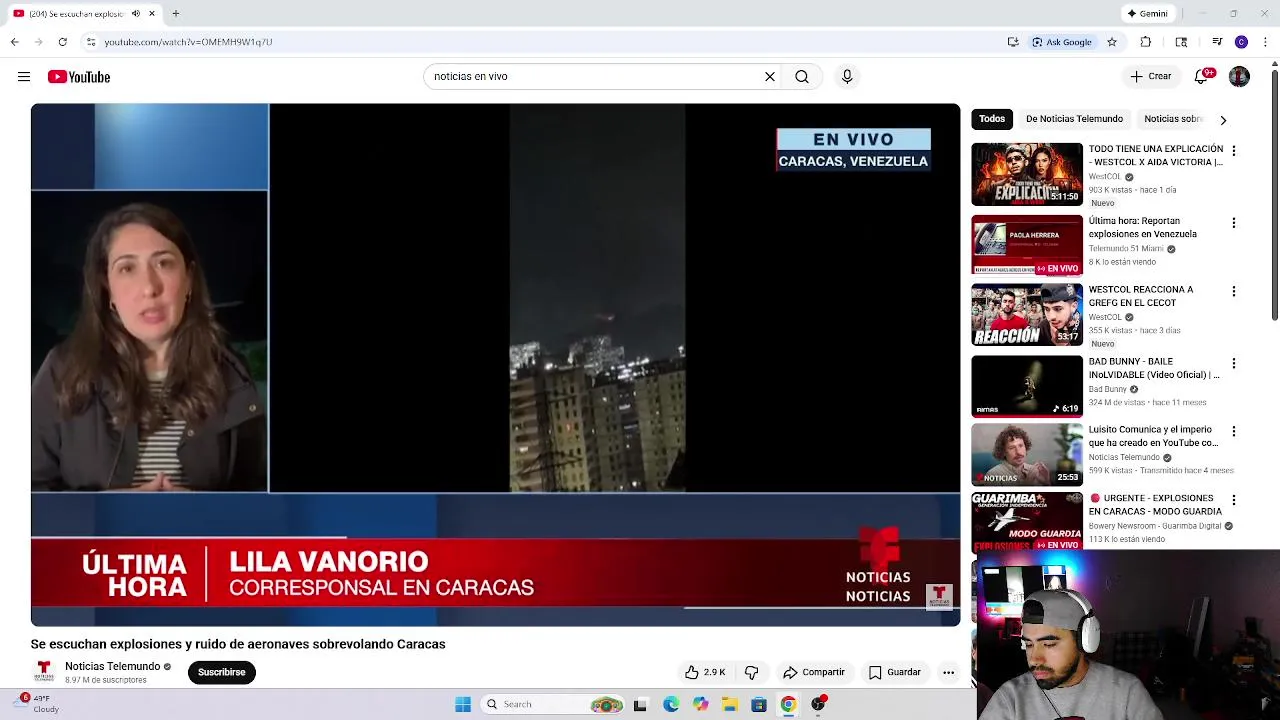Bookmark this page with the star icon
This screenshot has width=1280, height=720.
point(1111,42)
